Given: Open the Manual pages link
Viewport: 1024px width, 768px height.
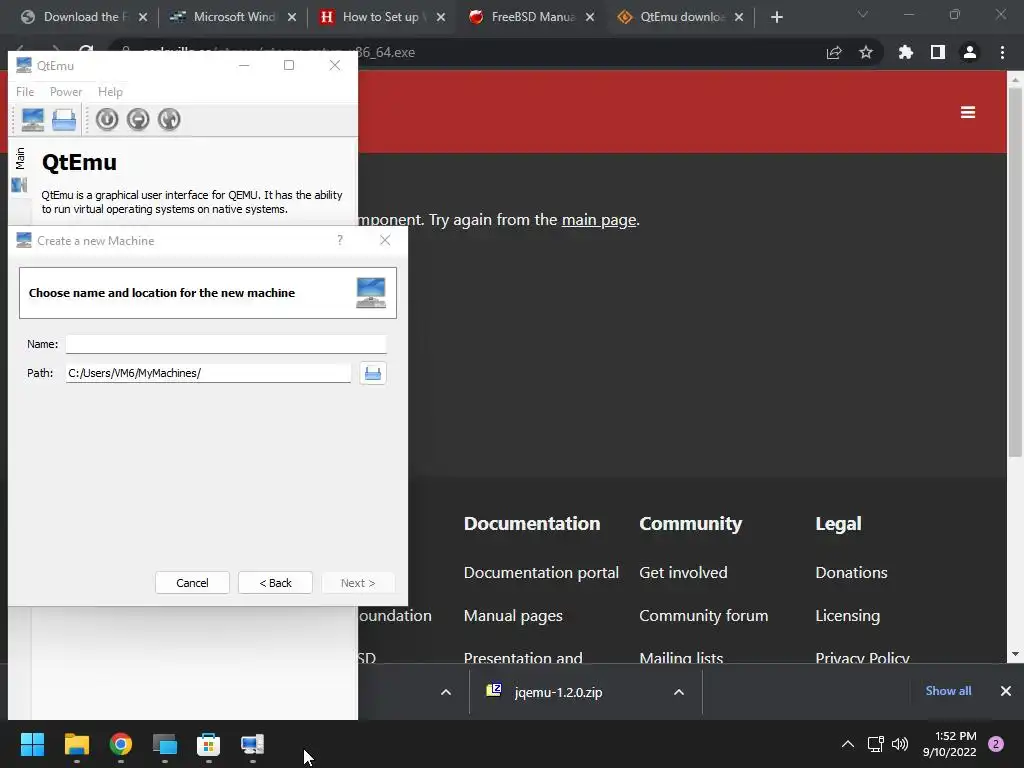Looking at the screenshot, I should point(513,616).
